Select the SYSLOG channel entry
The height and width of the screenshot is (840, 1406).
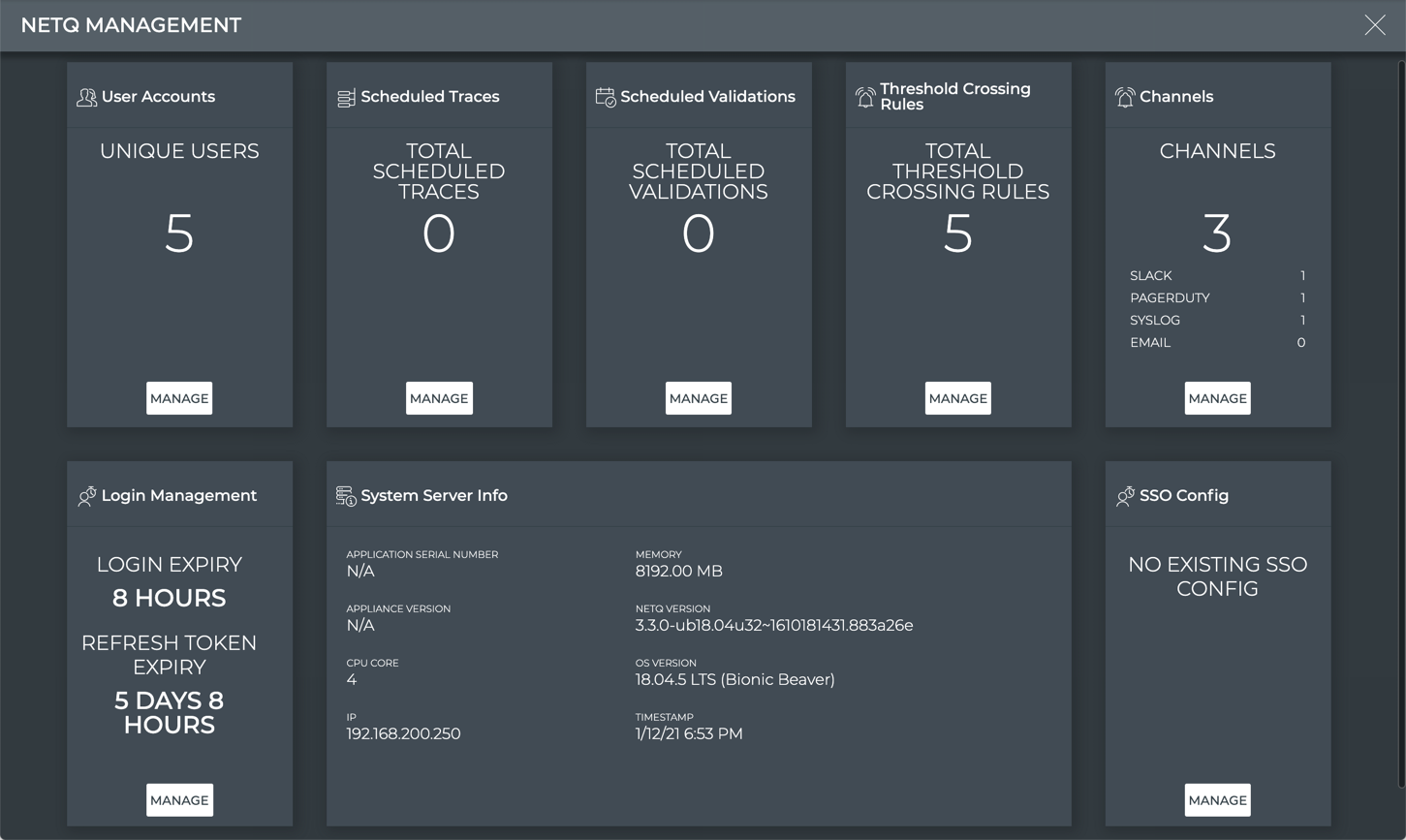[1217, 320]
